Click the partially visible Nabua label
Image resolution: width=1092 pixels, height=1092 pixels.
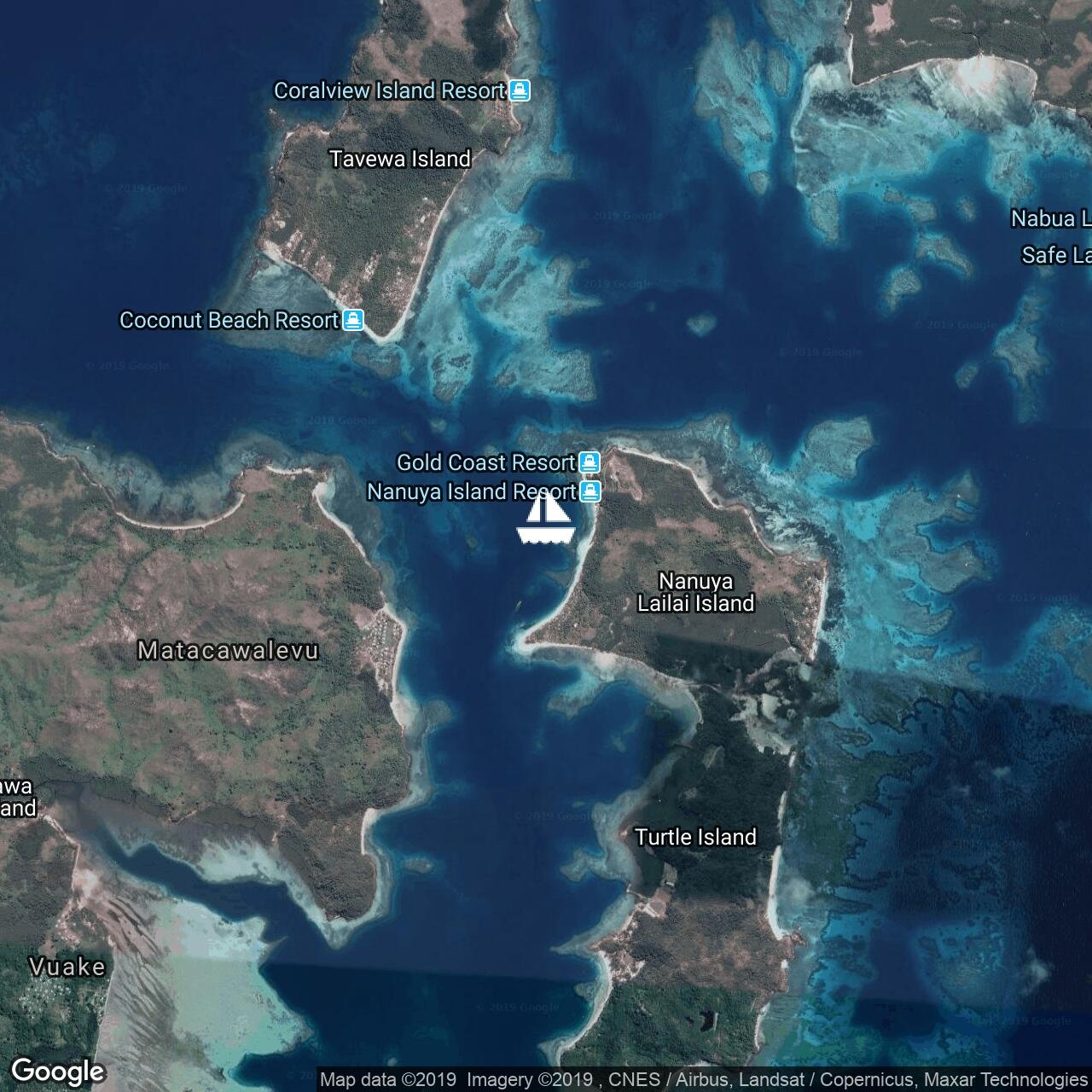pyautogui.click(x=1049, y=218)
